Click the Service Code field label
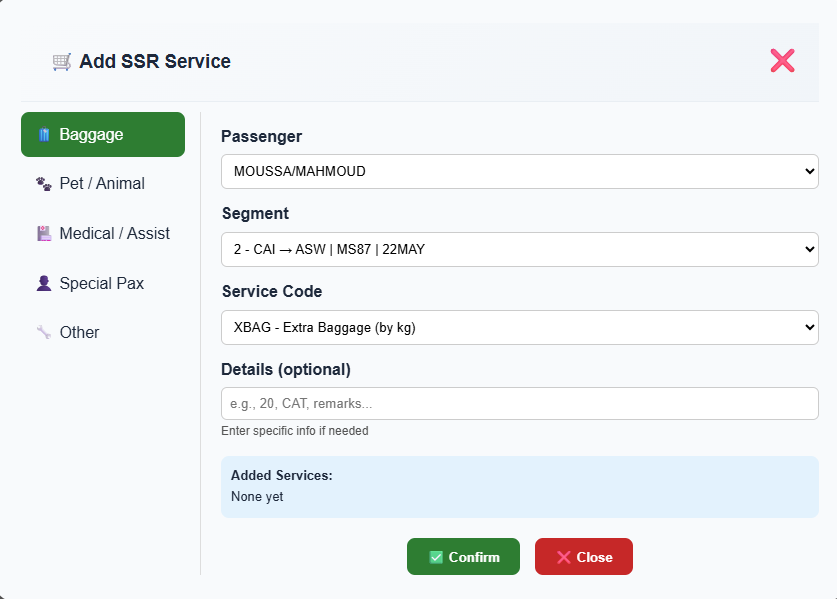The width and height of the screenshot is (837, 599). tap(272, 291)
